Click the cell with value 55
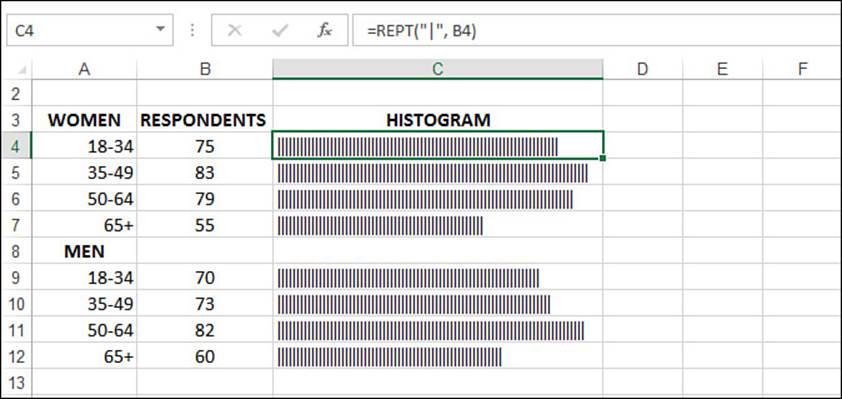Image resolution: width=842 pixels, height=399 pixels. tap(205, 225)
